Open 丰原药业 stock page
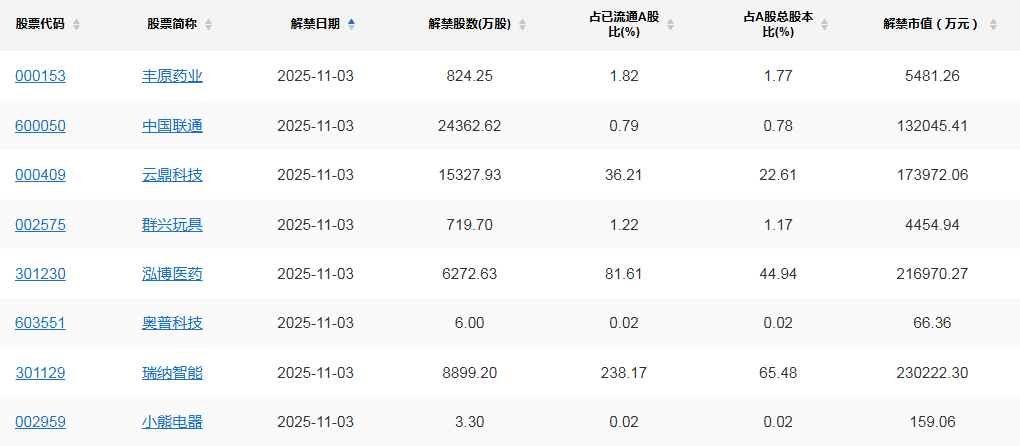The image size is (1020, 446). coord(172,76)
